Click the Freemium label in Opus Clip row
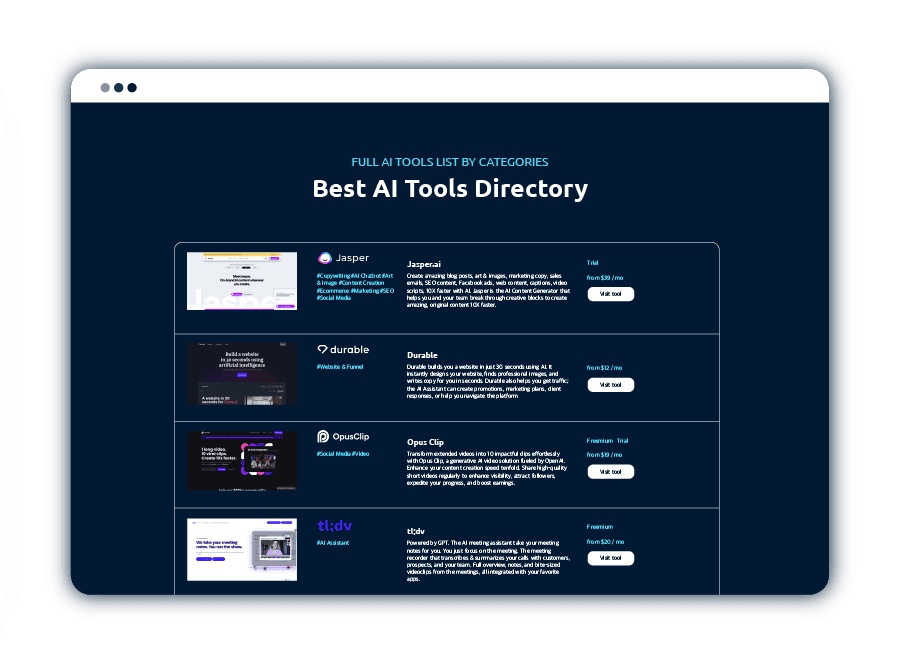Image resolution: width=901 pixels, height=651 pixels. 599,441
